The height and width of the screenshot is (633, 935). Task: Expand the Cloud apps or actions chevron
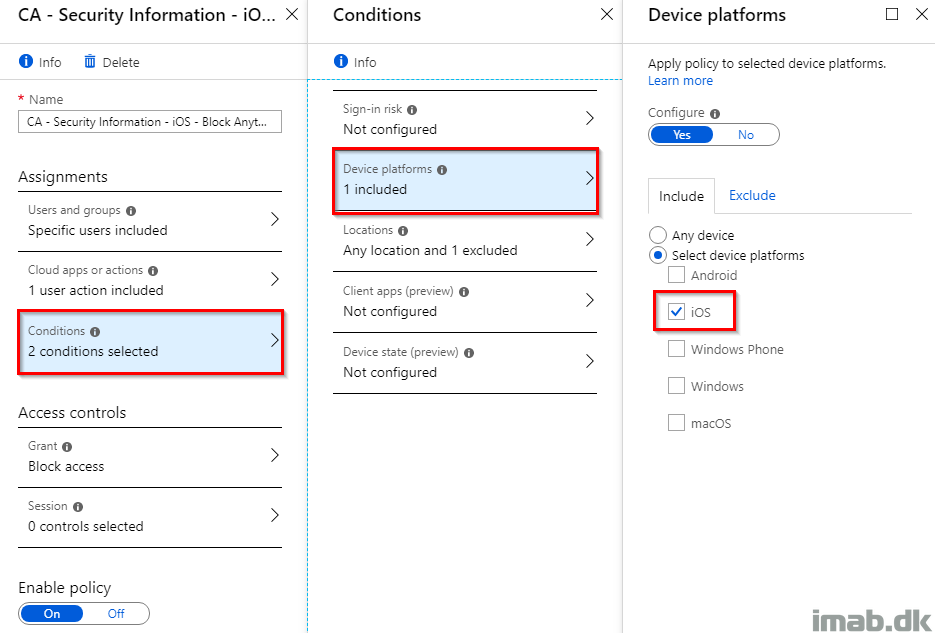point(275,280)
